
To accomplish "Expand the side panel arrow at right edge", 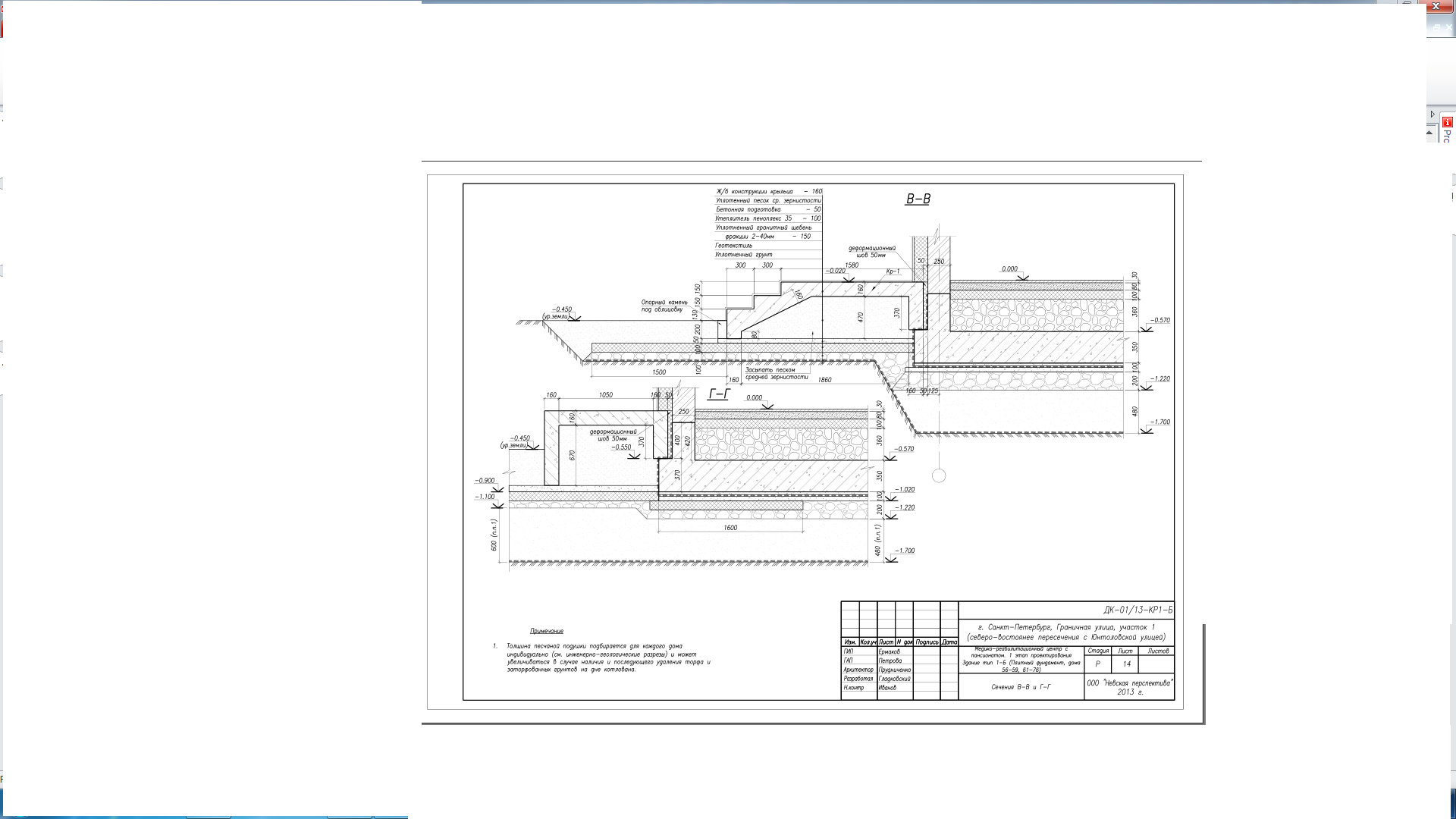I will 1432,115.
